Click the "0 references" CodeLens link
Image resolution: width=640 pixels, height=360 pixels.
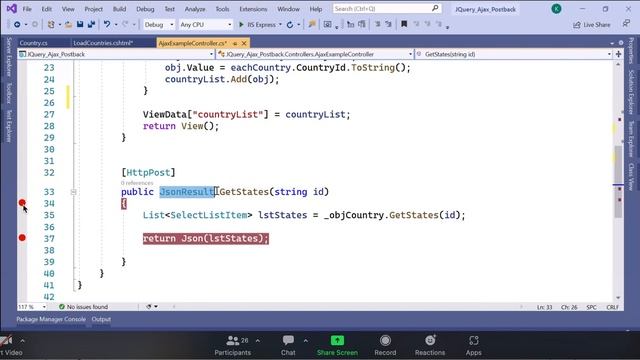pyautogui.click(x=137, y=183)
